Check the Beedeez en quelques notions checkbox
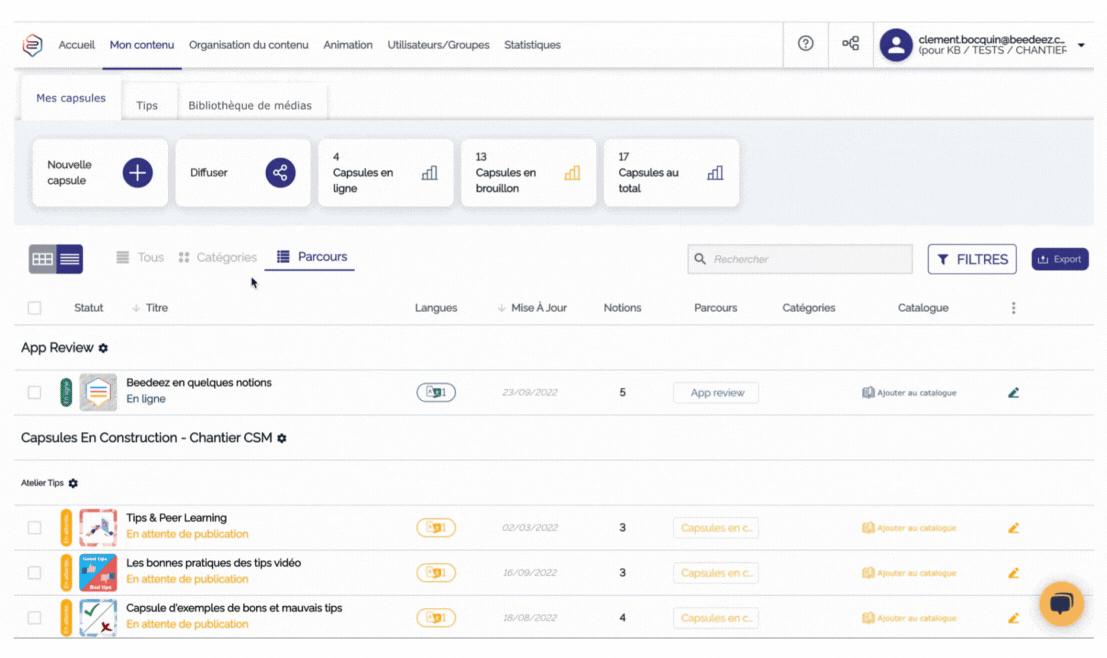 point(35,393)
